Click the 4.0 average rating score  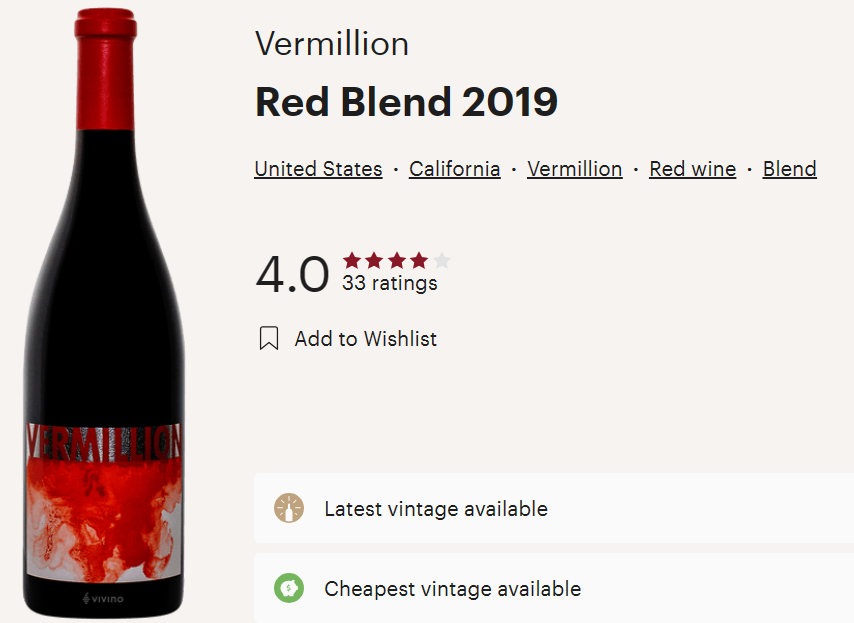coord(292,274)
